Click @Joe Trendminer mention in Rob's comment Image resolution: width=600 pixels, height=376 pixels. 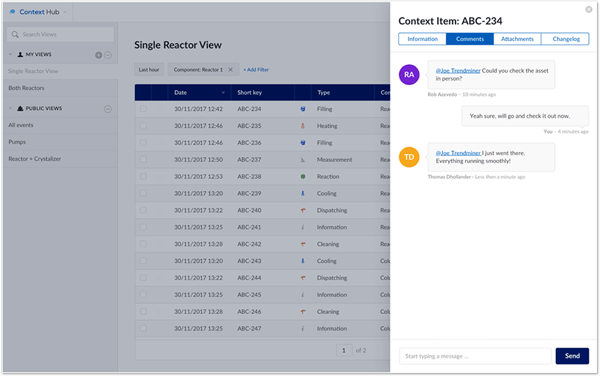(458, 71)
